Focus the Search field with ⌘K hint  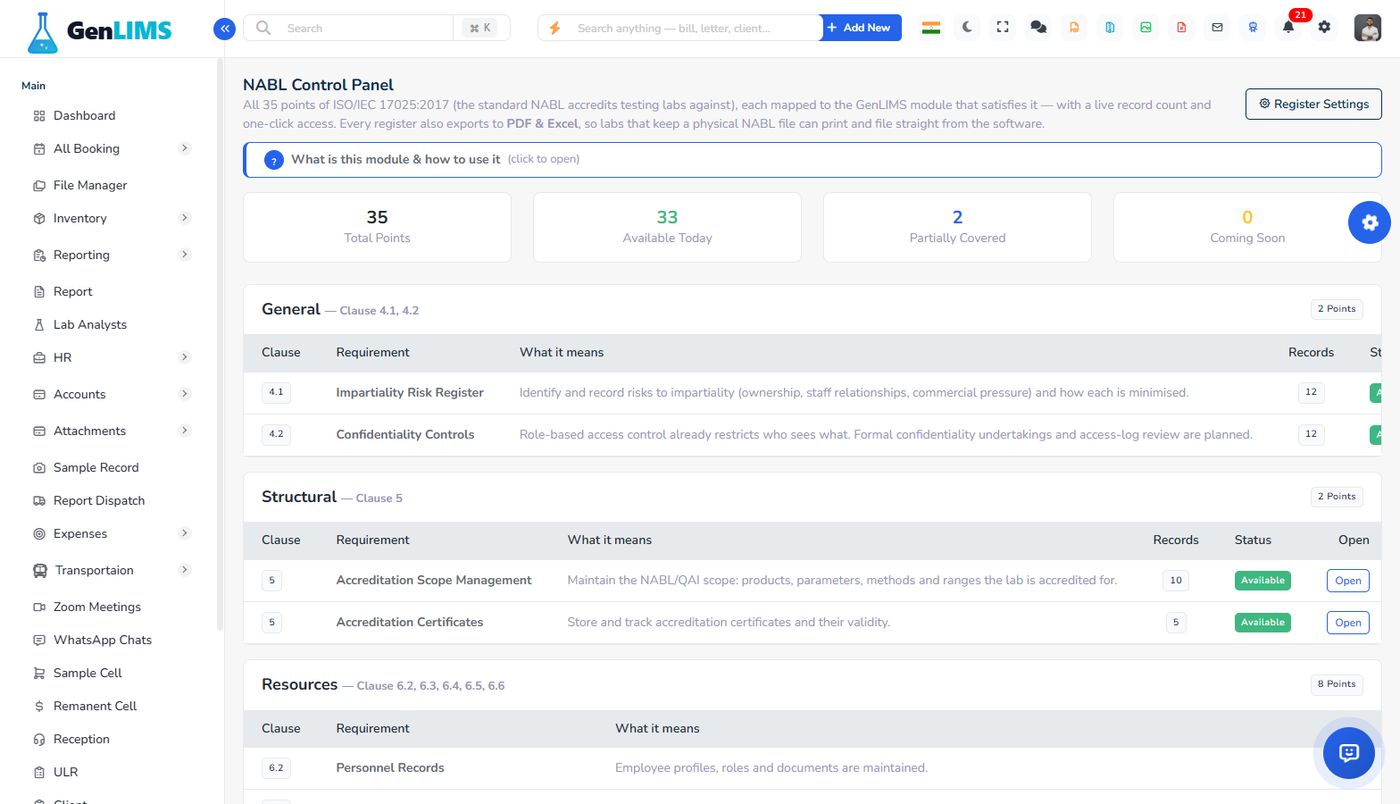(377, 28)
